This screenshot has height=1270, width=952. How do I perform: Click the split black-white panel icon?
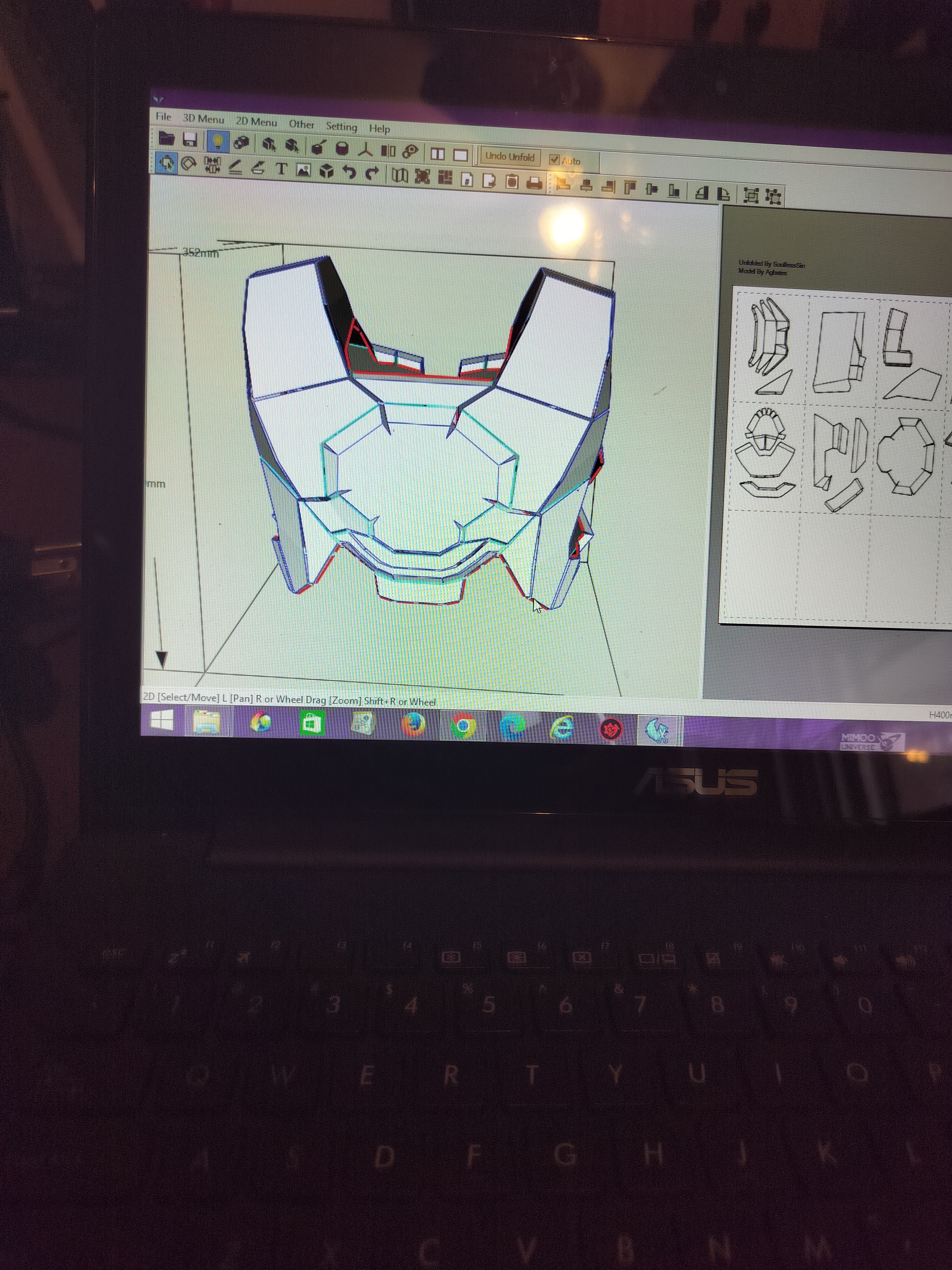[x=388, y=151]
